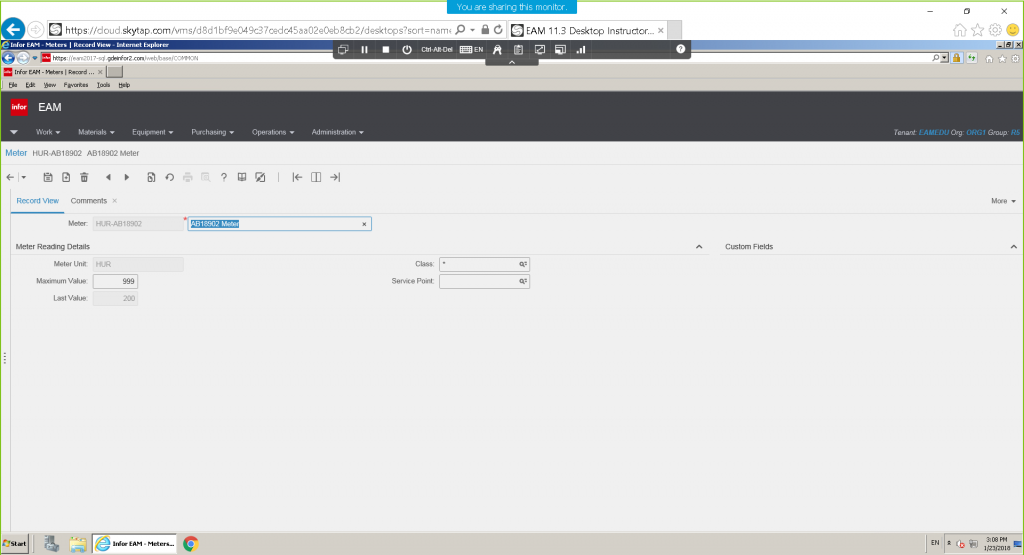
Task: Go to next record arrow
Action: (x=127, y=177)
